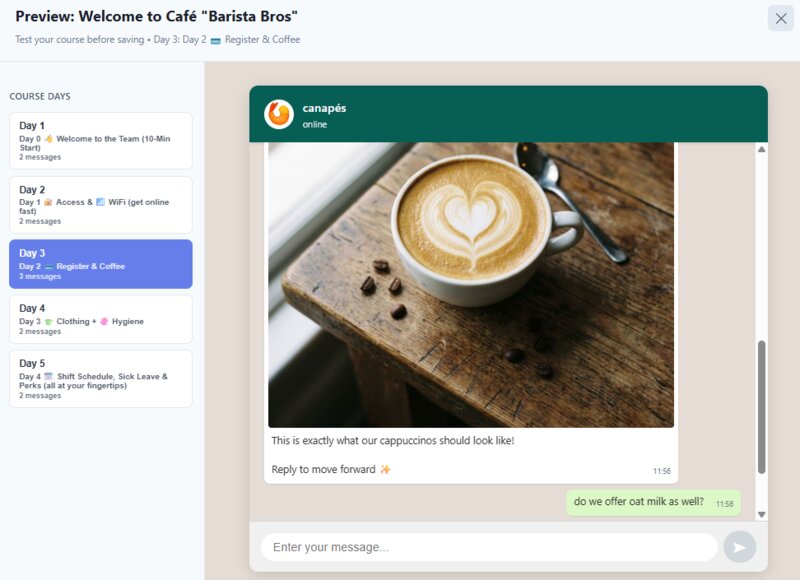Click the send message arrow icon
Viewport: 800px width, 580px height.
tap(739, 547)
